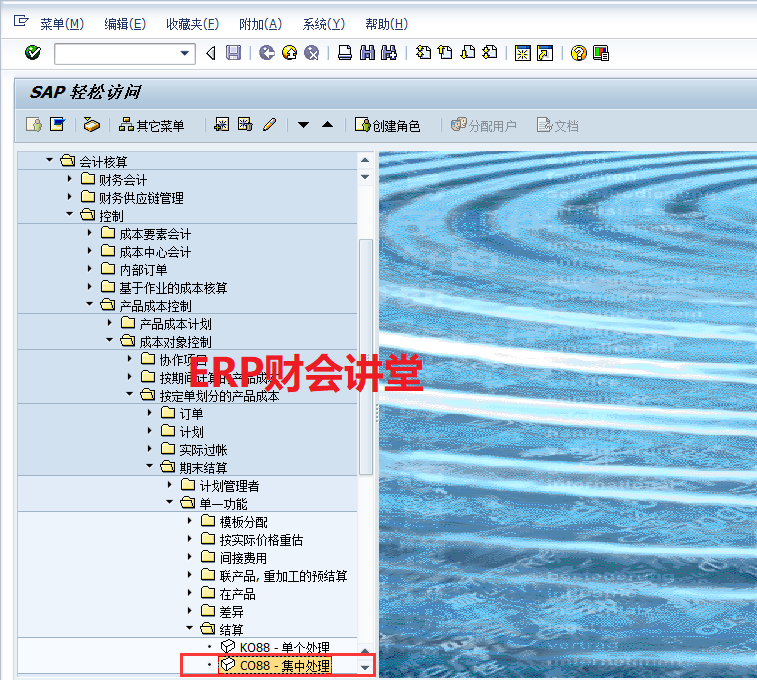757x680 pixels.
Task: Expand the 财务会计 folder node
Action: coord(69,179)
